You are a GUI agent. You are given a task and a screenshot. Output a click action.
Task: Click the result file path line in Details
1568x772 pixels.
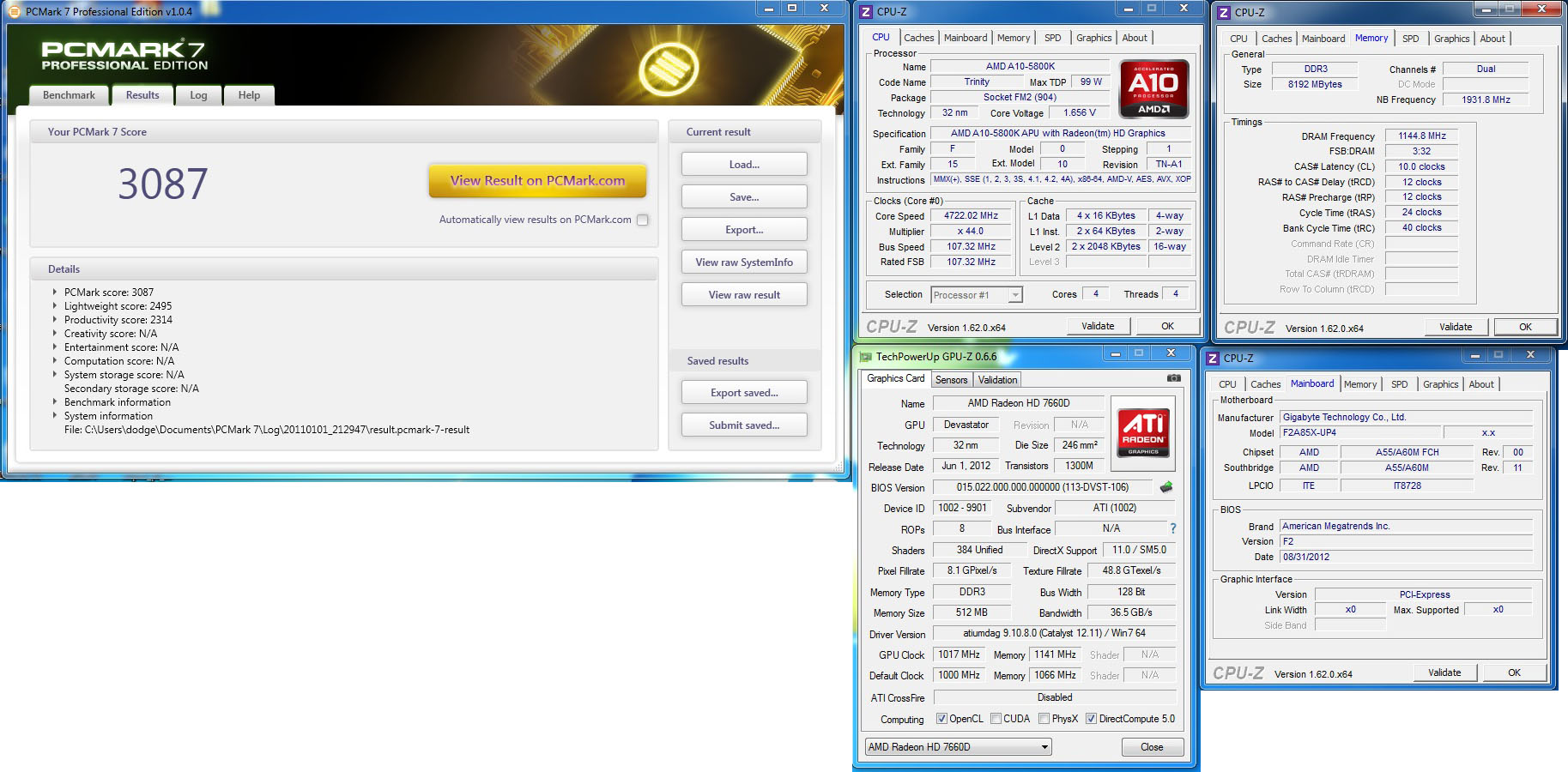point(267,430)
